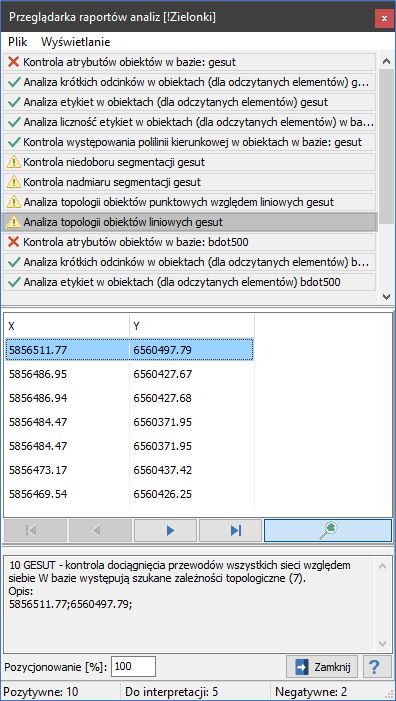Select coordinate row 5856473.17
The image size is (396, 701).
coord(130,470)
